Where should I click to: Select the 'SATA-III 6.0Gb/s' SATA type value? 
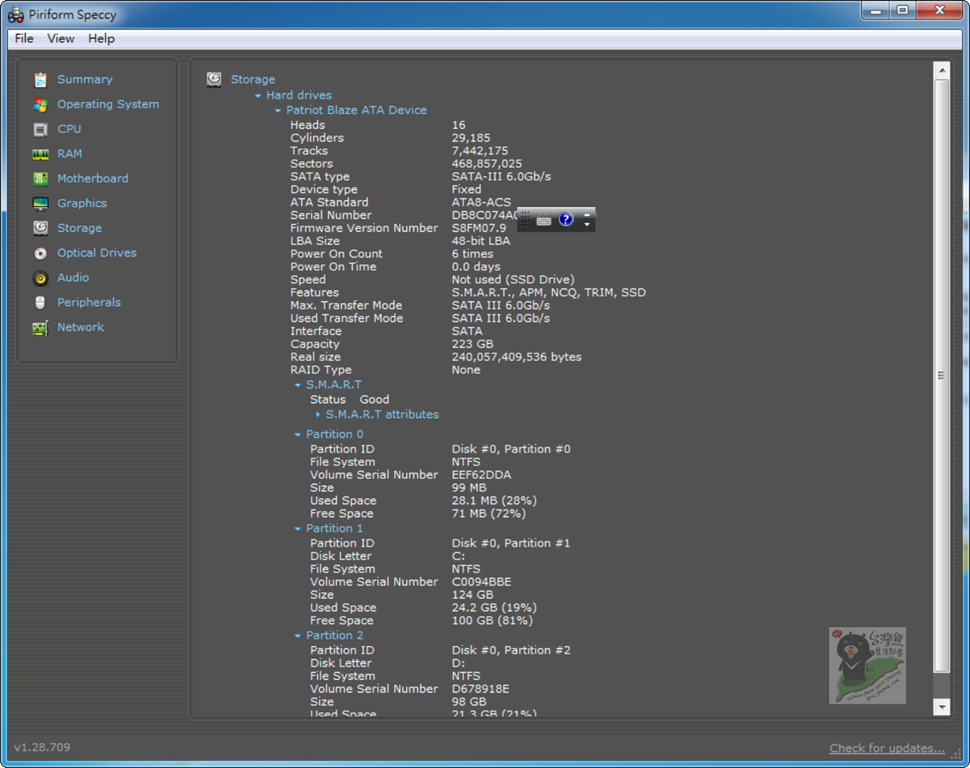501,177
